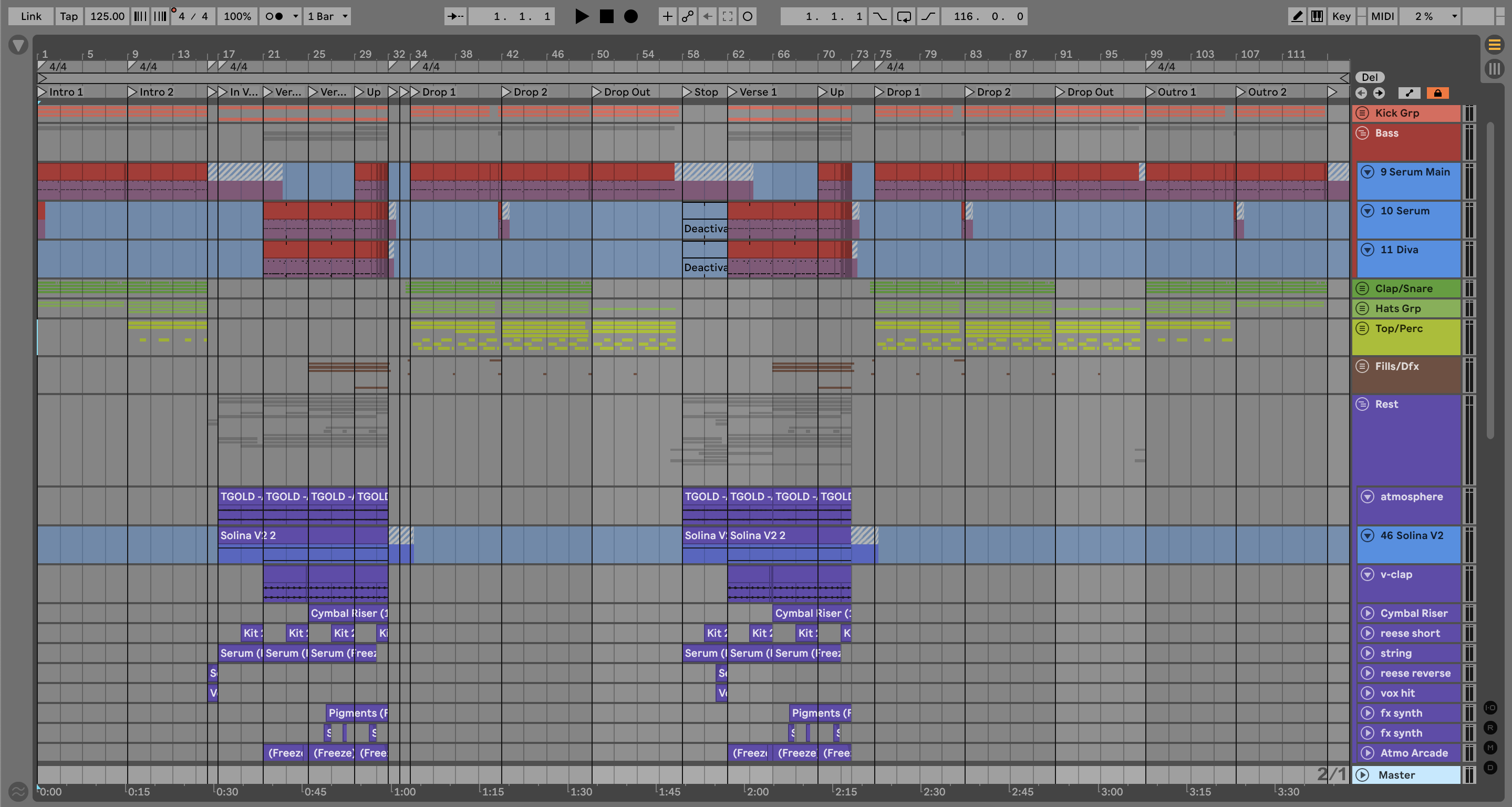Enable the arrangement Loop switch

click(x=904, y=16)
